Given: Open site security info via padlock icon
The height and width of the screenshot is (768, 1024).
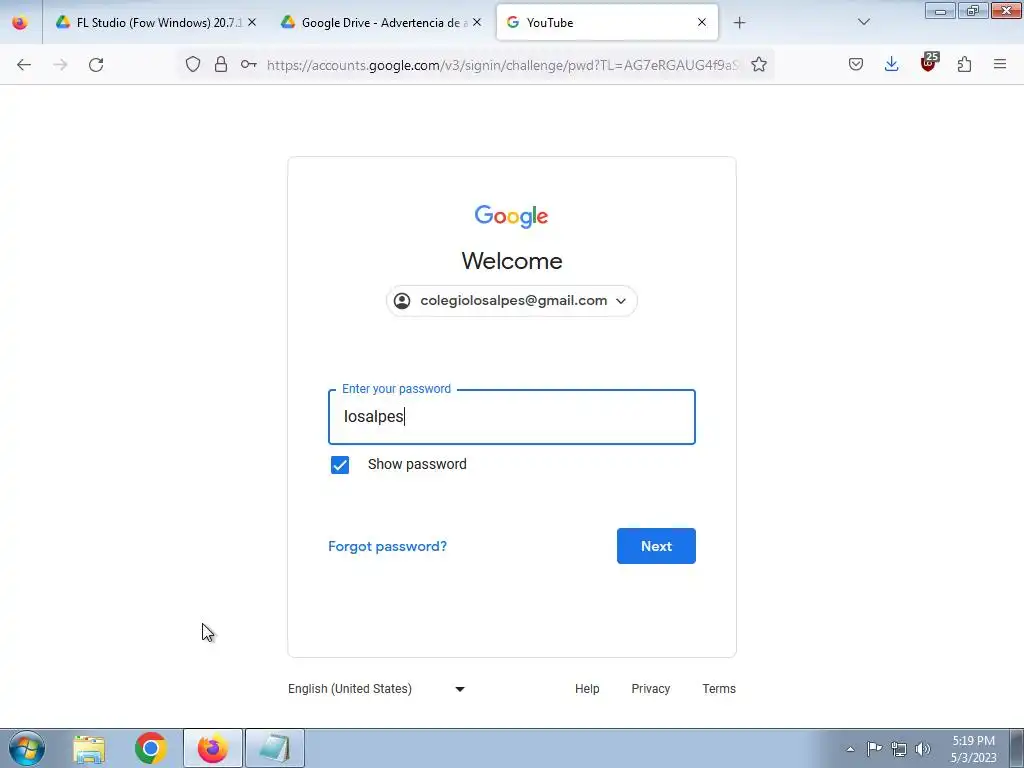Looking at the screenshot, I should (221, 64).
